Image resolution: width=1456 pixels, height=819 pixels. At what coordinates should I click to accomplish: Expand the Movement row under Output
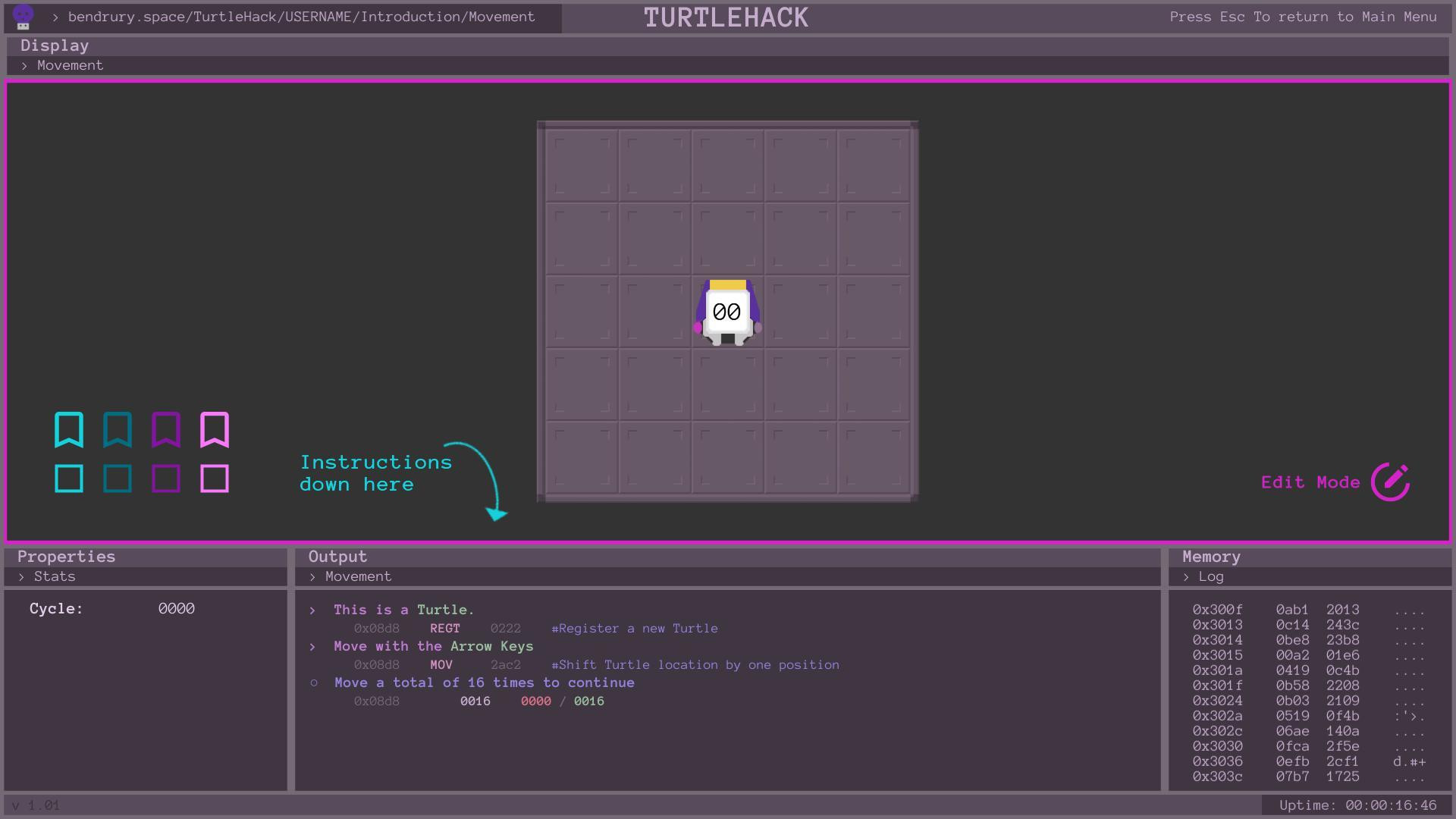click(728, 576)
